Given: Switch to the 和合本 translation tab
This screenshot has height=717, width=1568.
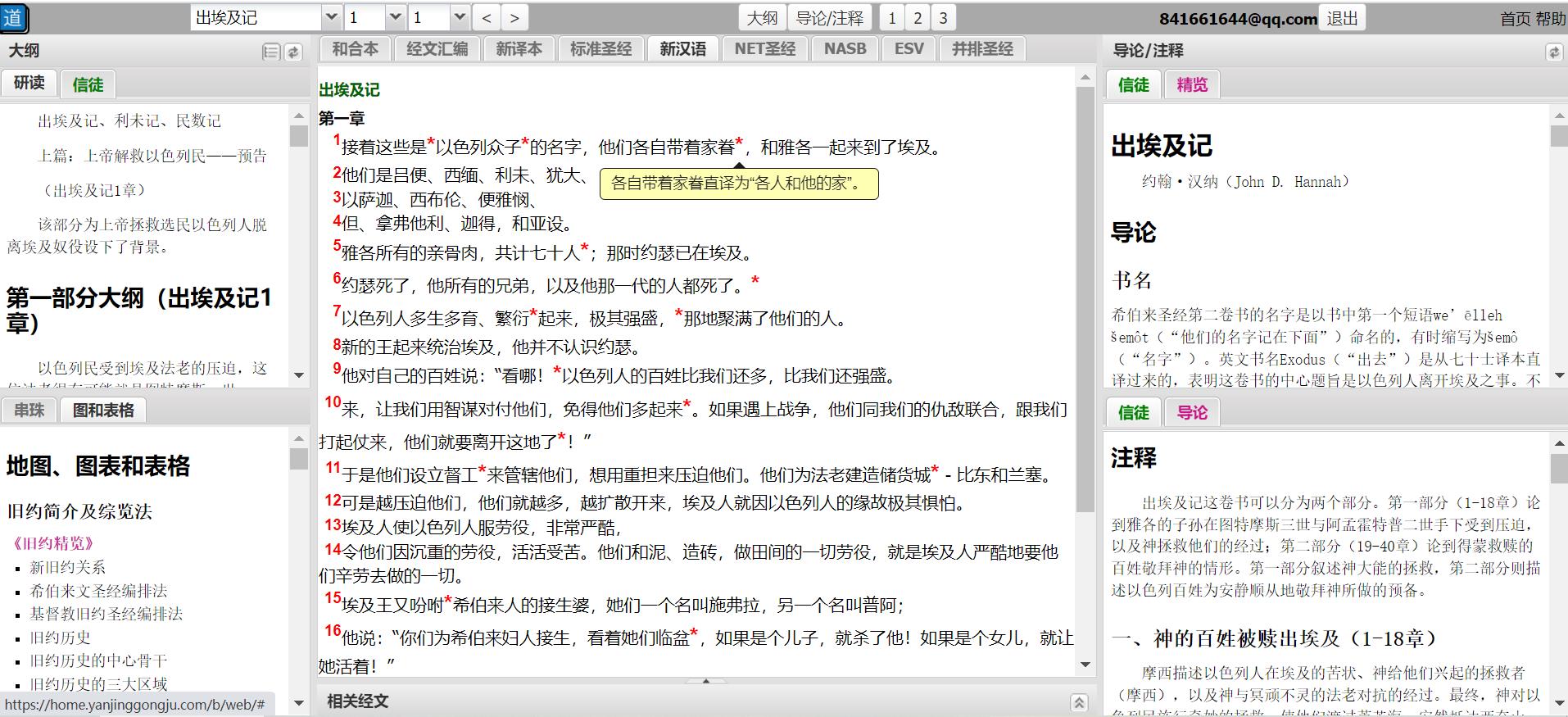Looking at the screenshot, I should pos(355,49).
